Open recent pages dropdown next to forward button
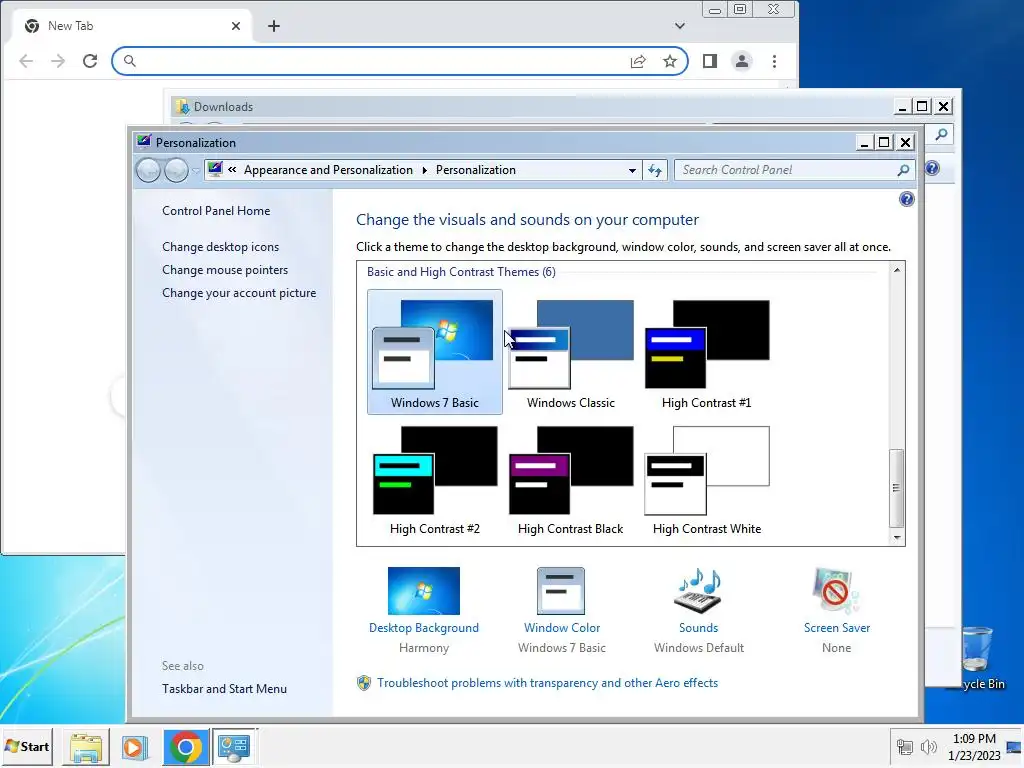 (x=196, y=171)
